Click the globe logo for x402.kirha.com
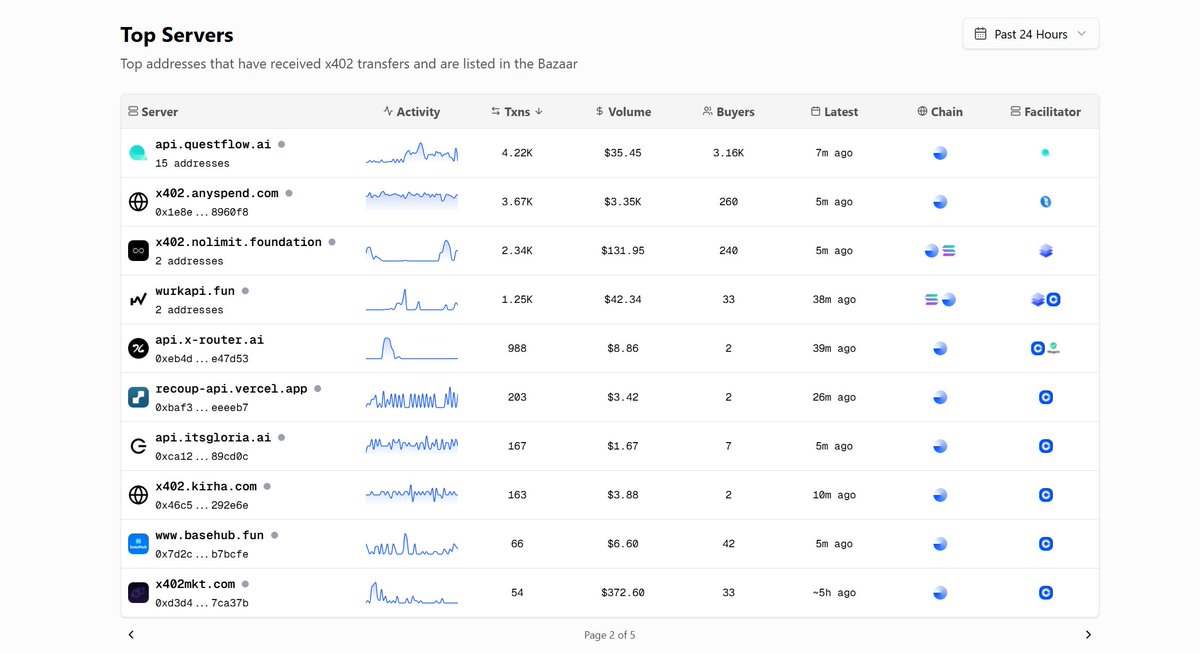This screenshot has width=1200, height=653. [138, 494]
